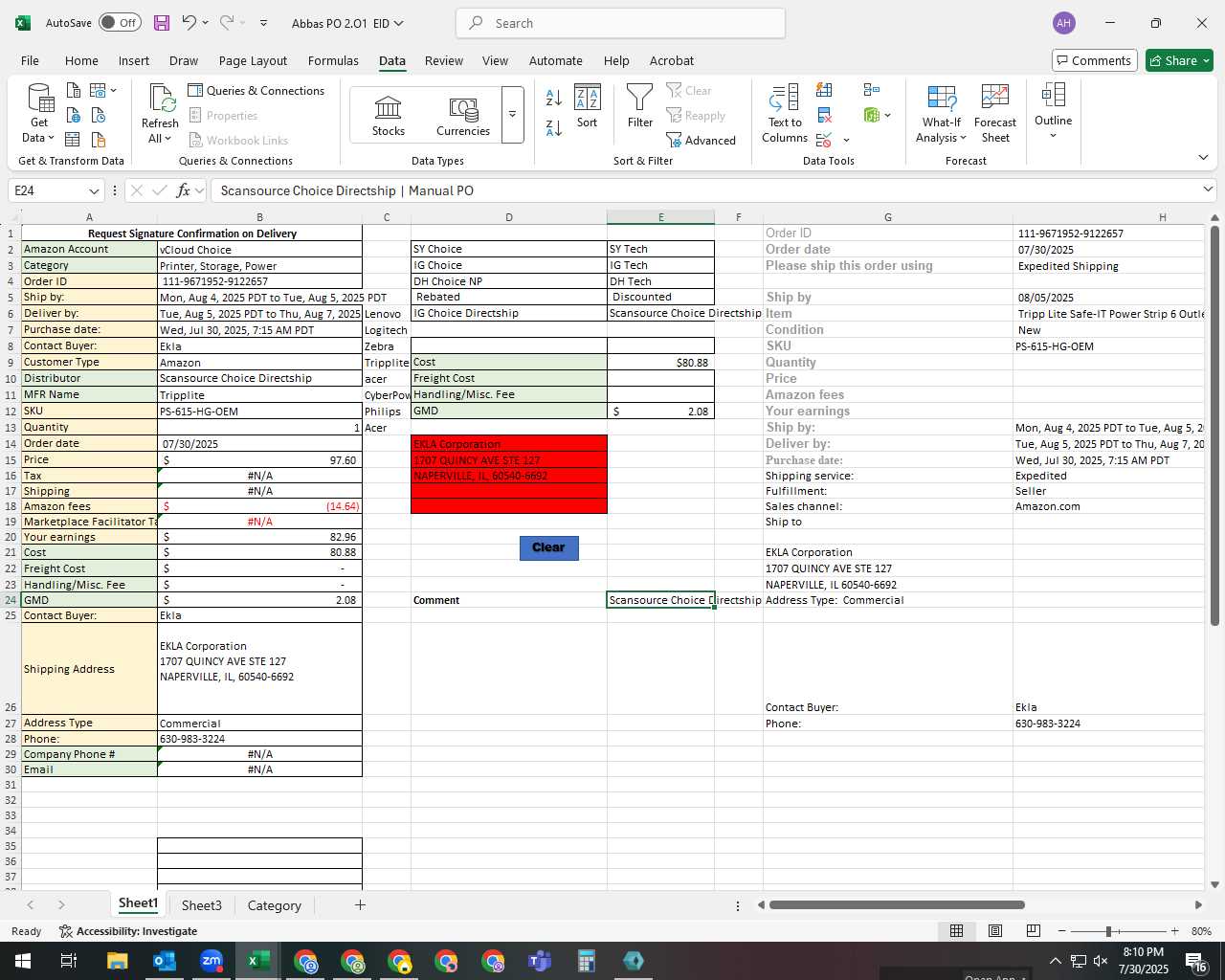Click the Share button
This screenshot has height=980, width=1225.
pos(1179,60)
